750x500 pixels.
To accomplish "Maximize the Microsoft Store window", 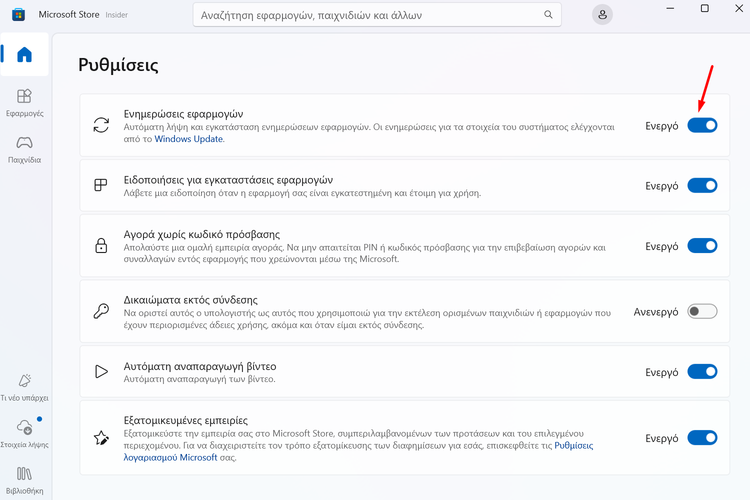I will pos(705,9).
